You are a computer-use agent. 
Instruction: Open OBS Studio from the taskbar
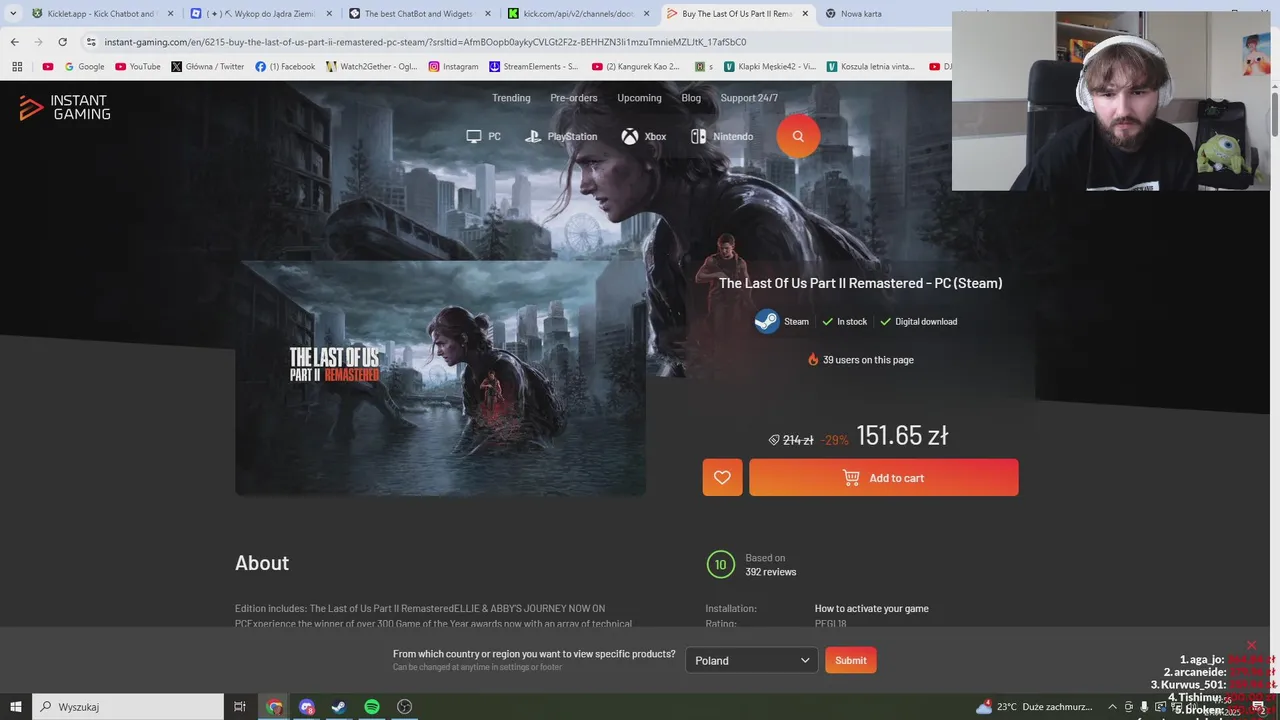[404, 707]
